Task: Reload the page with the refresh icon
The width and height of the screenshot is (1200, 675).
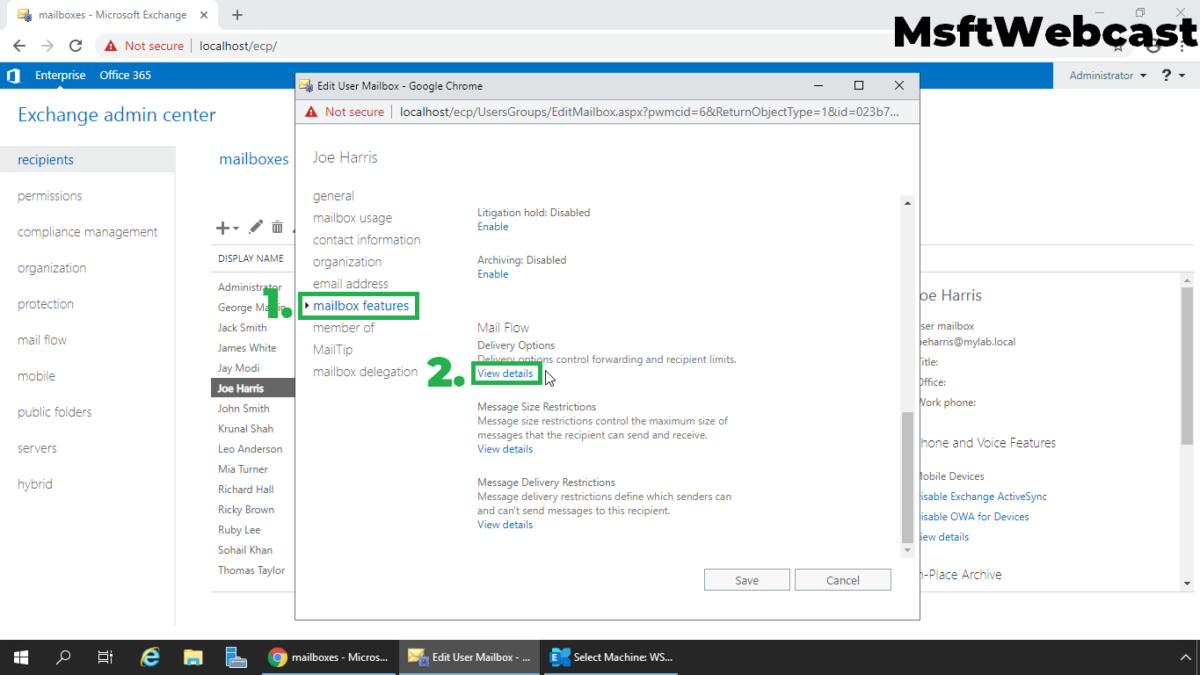Action: click(x=76, y=45)
